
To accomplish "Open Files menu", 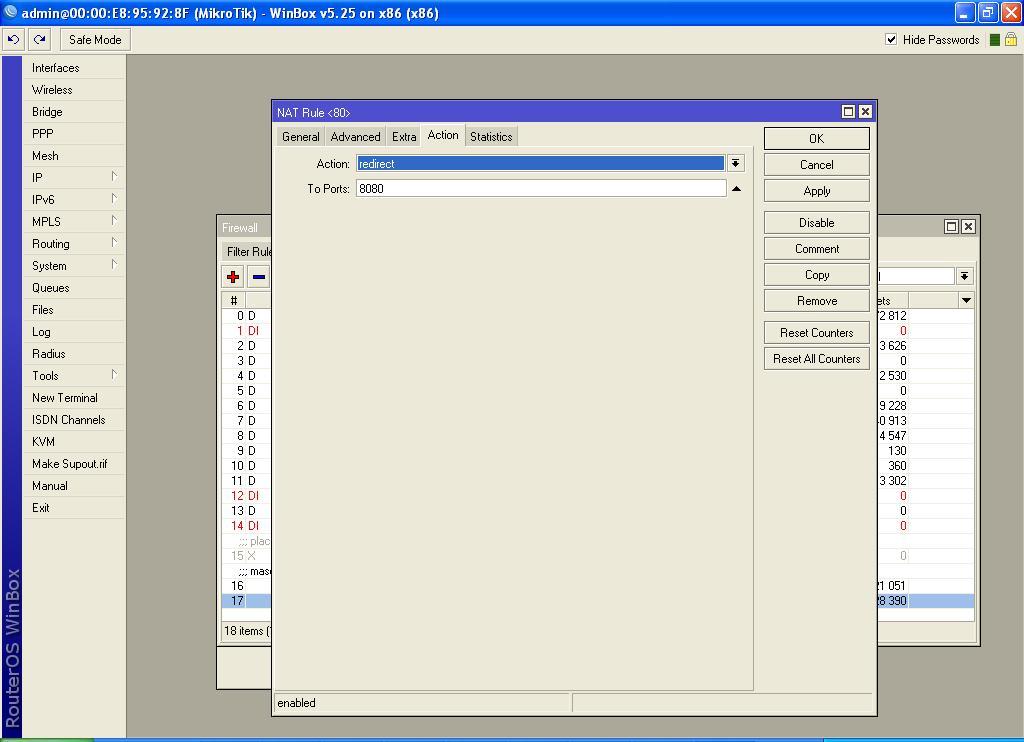I will pyautogui.click(x=73, y=310).
